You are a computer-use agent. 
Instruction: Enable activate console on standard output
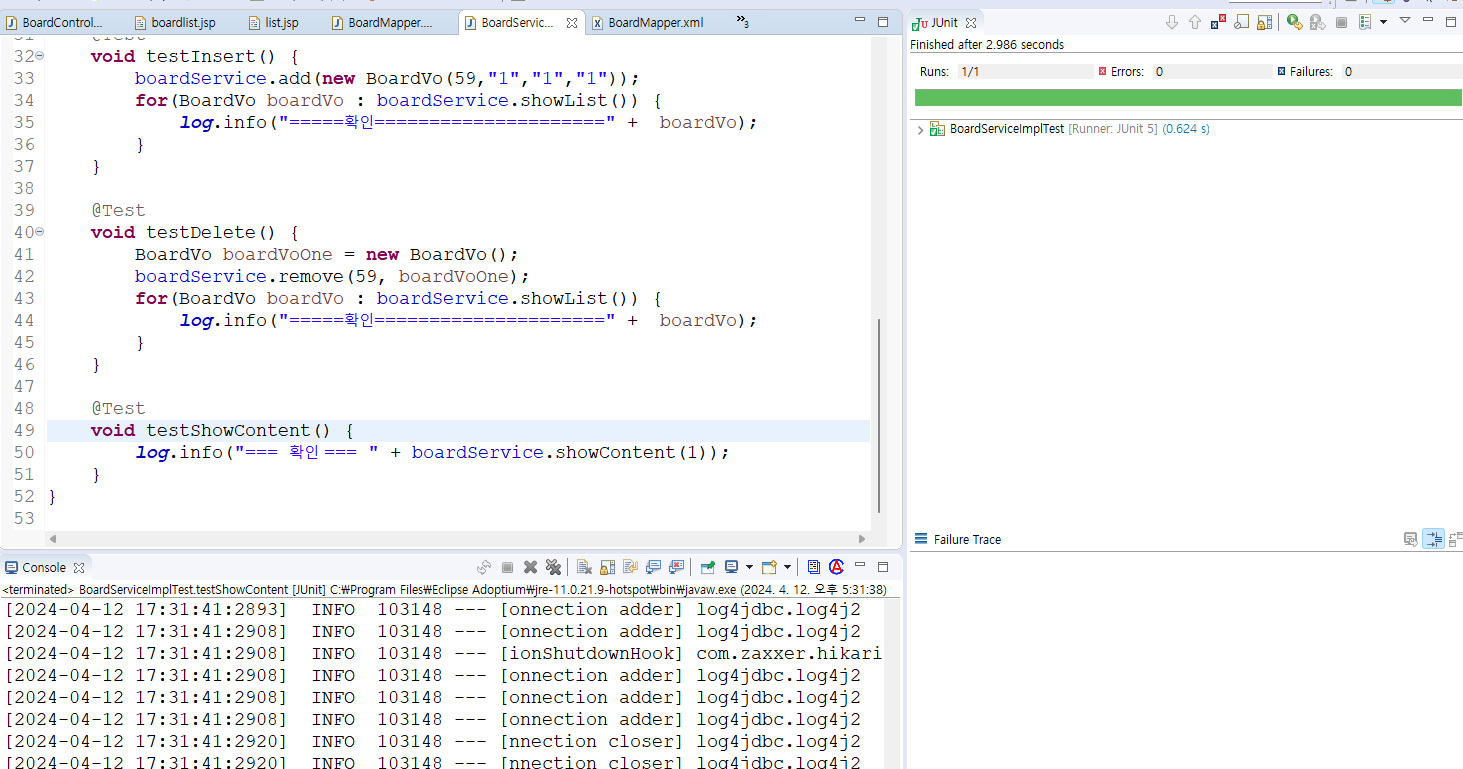tap(654, 566)
